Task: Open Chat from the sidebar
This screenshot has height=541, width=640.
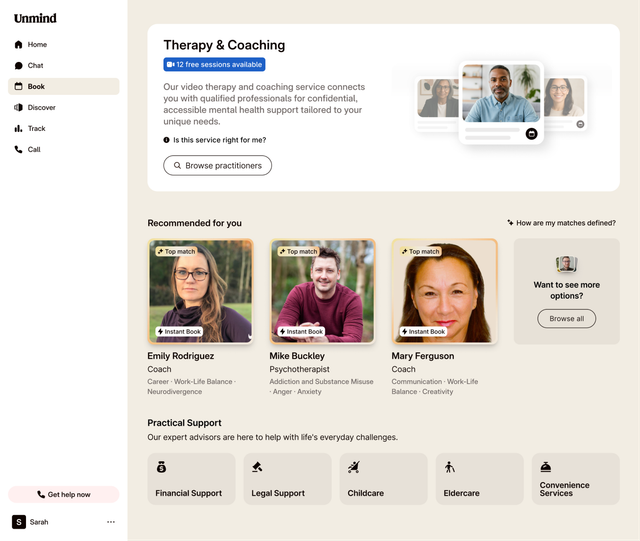Action: [35, 66]
